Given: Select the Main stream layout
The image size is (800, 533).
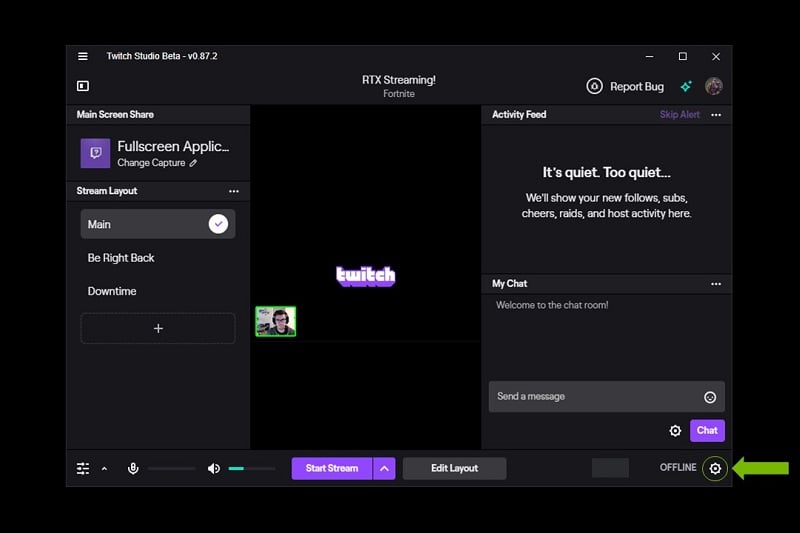Looking at the screenshot, I should click(x=158, y=224).
